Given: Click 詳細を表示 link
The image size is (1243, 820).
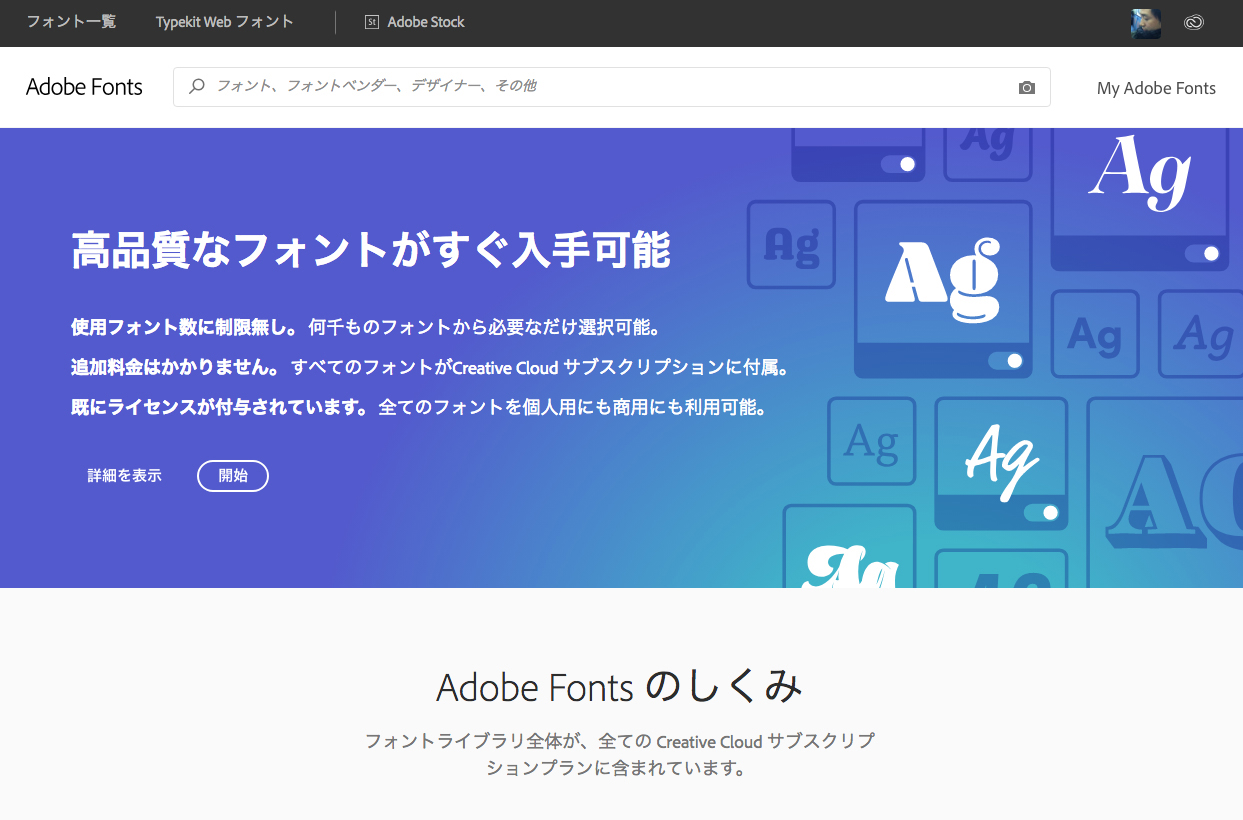Looking at the screenshot, I should [125, 476].
